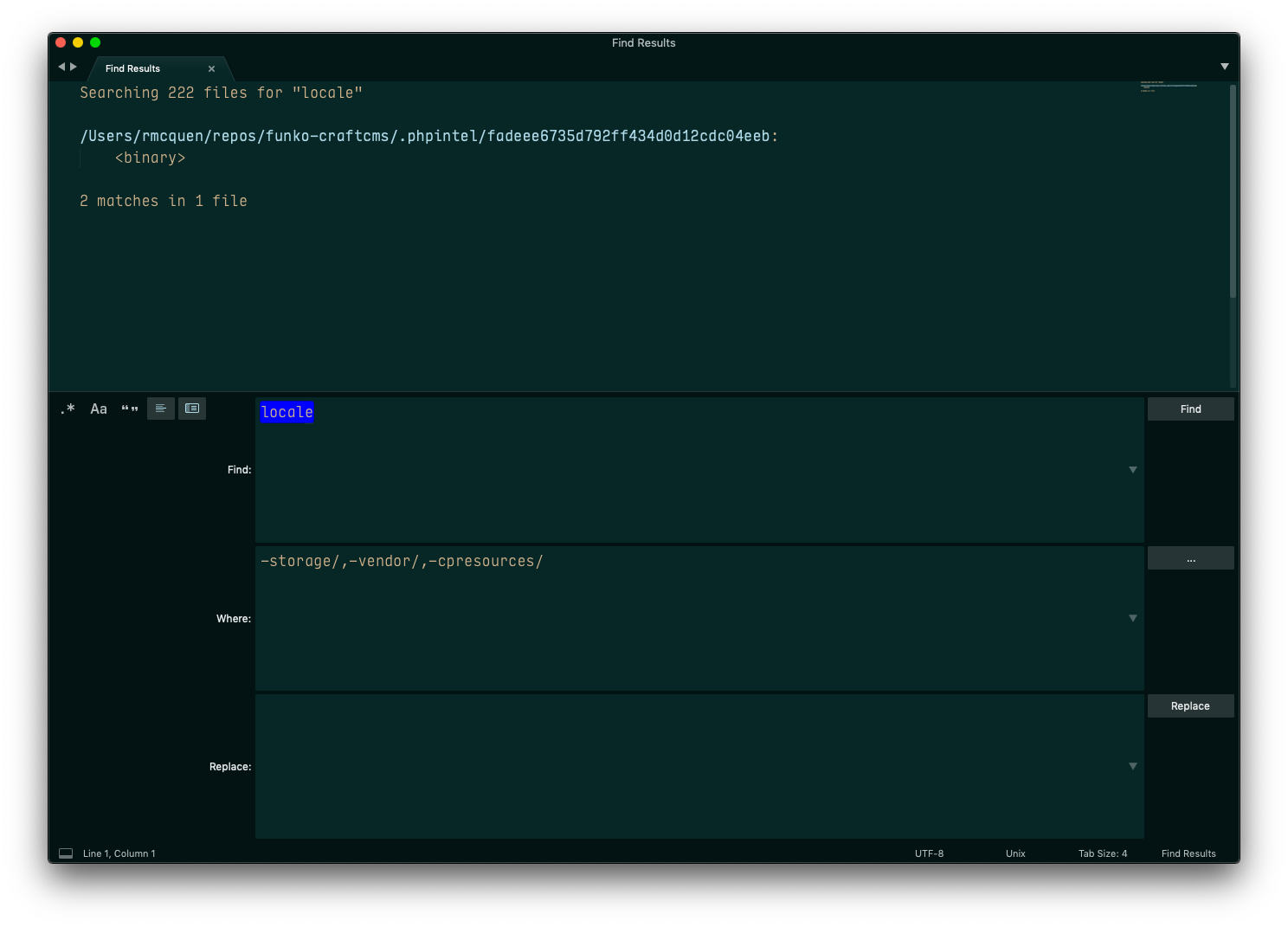The width and height of the screenshot is (1288, 927).
Task: Open folder options with the ... button
Action: [1190, 557]
